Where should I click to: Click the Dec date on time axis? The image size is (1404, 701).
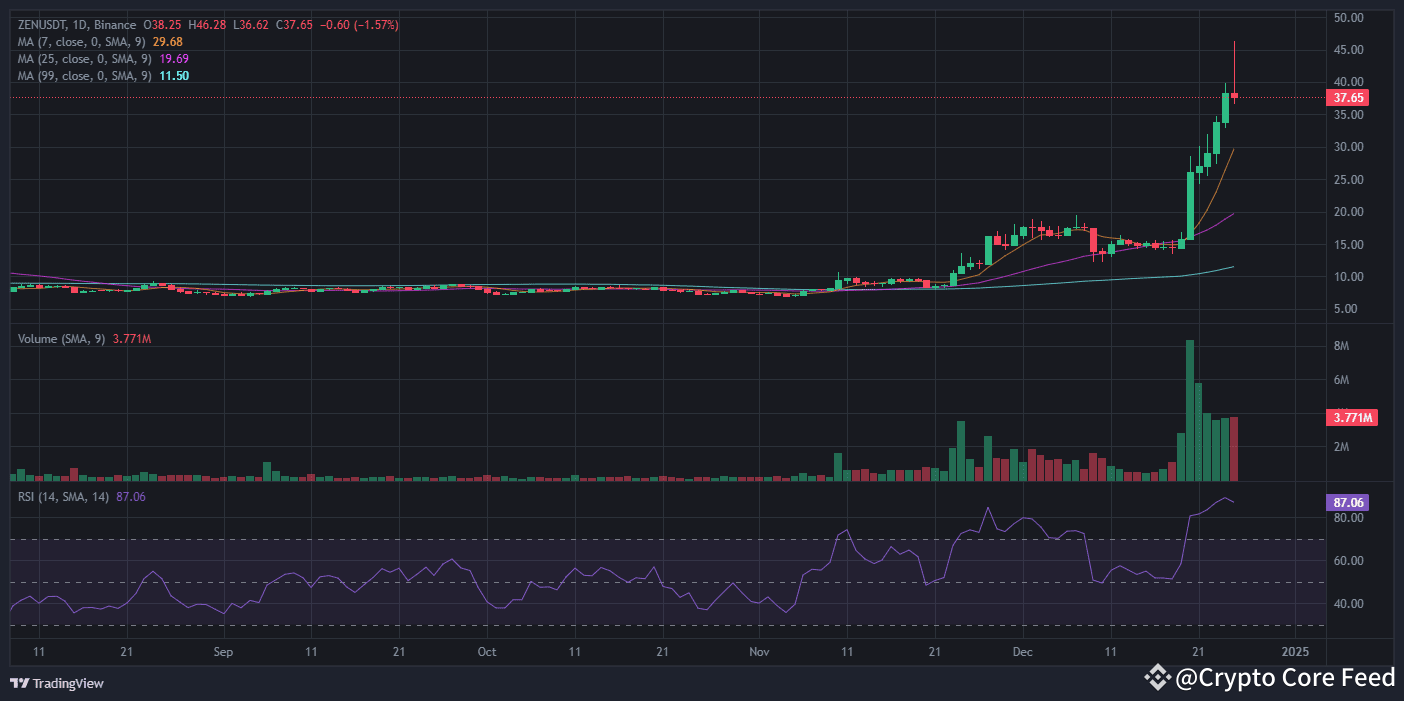(x=1023, y=650)
